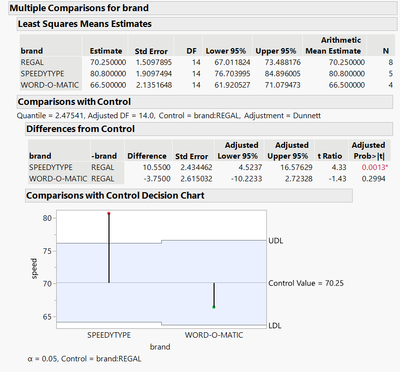The height and width of the screenshot is (372, 400).
Task: Click the red SPEEDYTYPE point on chart
Action: tap(109, 213)
